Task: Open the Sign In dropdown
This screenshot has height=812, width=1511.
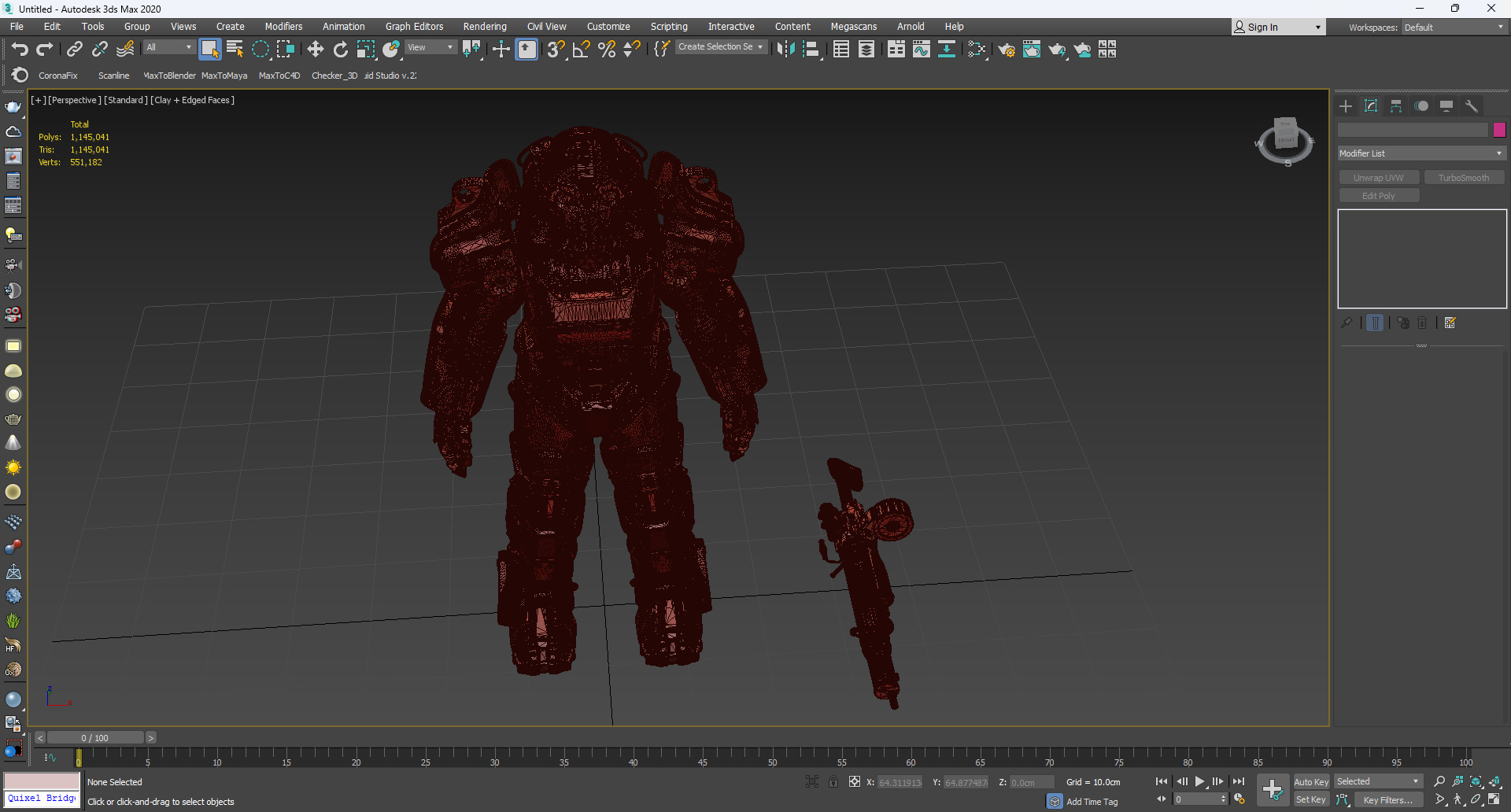Action: [1278, 27]
